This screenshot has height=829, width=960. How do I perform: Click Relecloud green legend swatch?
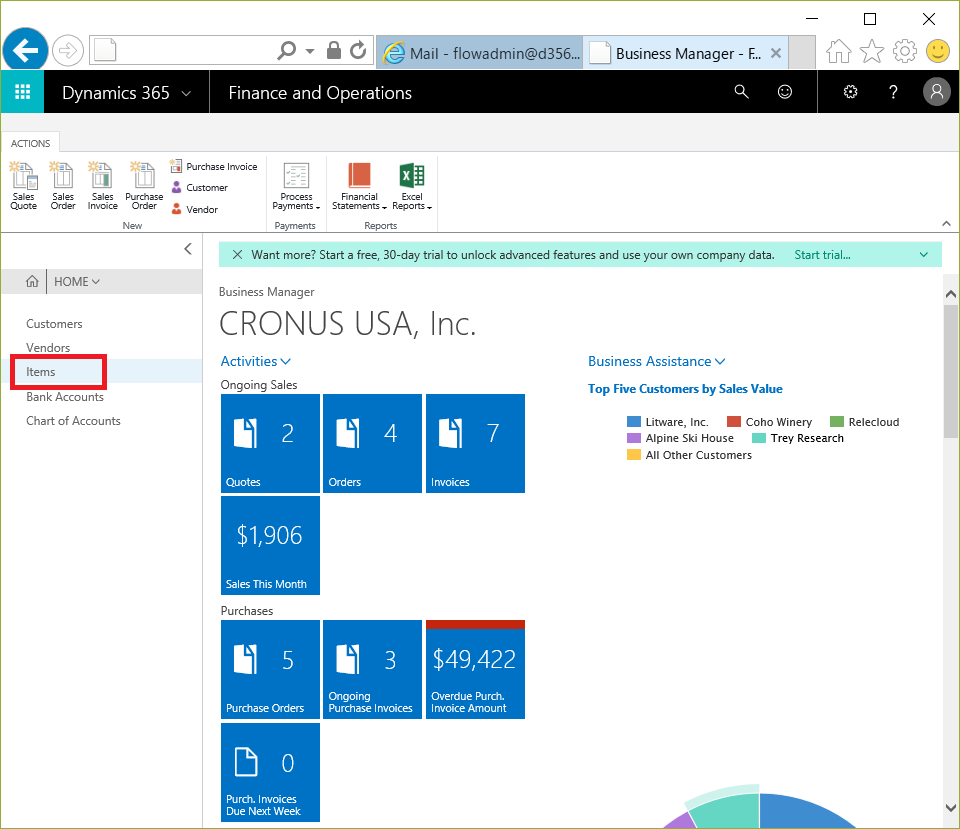coord(836,421)
